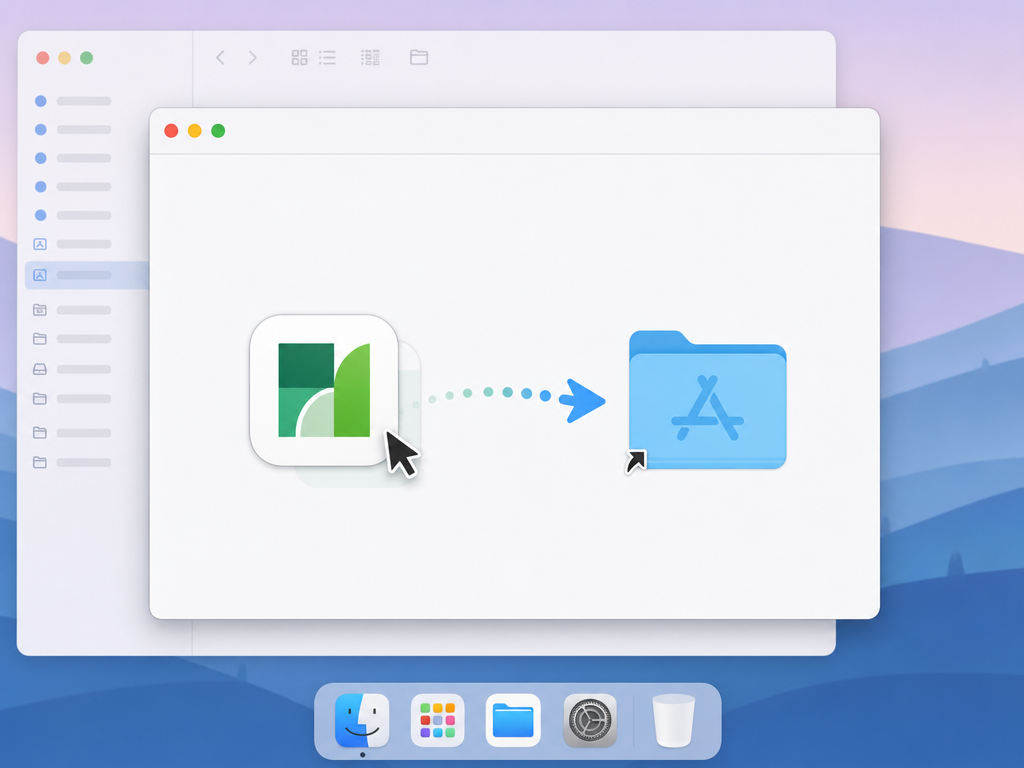Open the Trash in the Dock
Image resolution: width=1024 pixels, height=768 pixels.
click(673, 720)
